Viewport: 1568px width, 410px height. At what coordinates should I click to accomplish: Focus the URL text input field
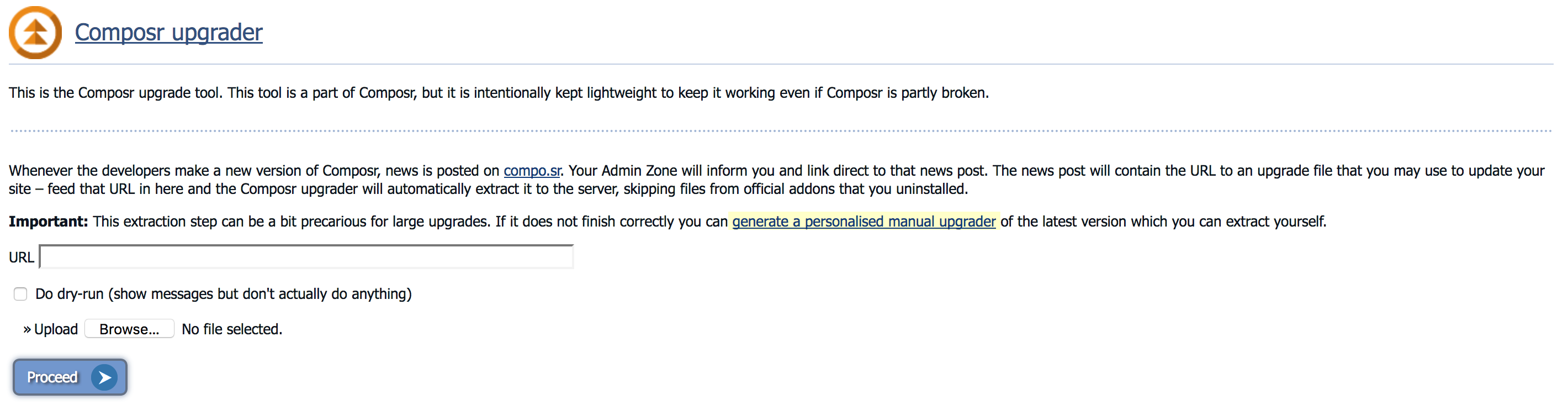306,257
